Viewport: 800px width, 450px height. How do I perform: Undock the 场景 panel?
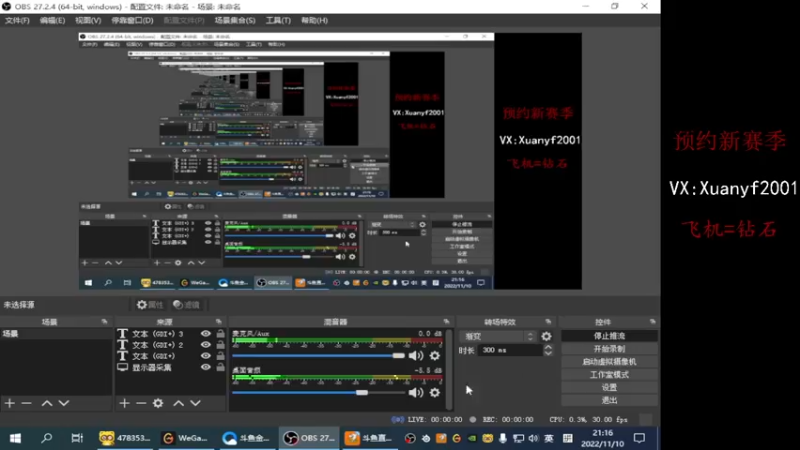tap(105, 321)
